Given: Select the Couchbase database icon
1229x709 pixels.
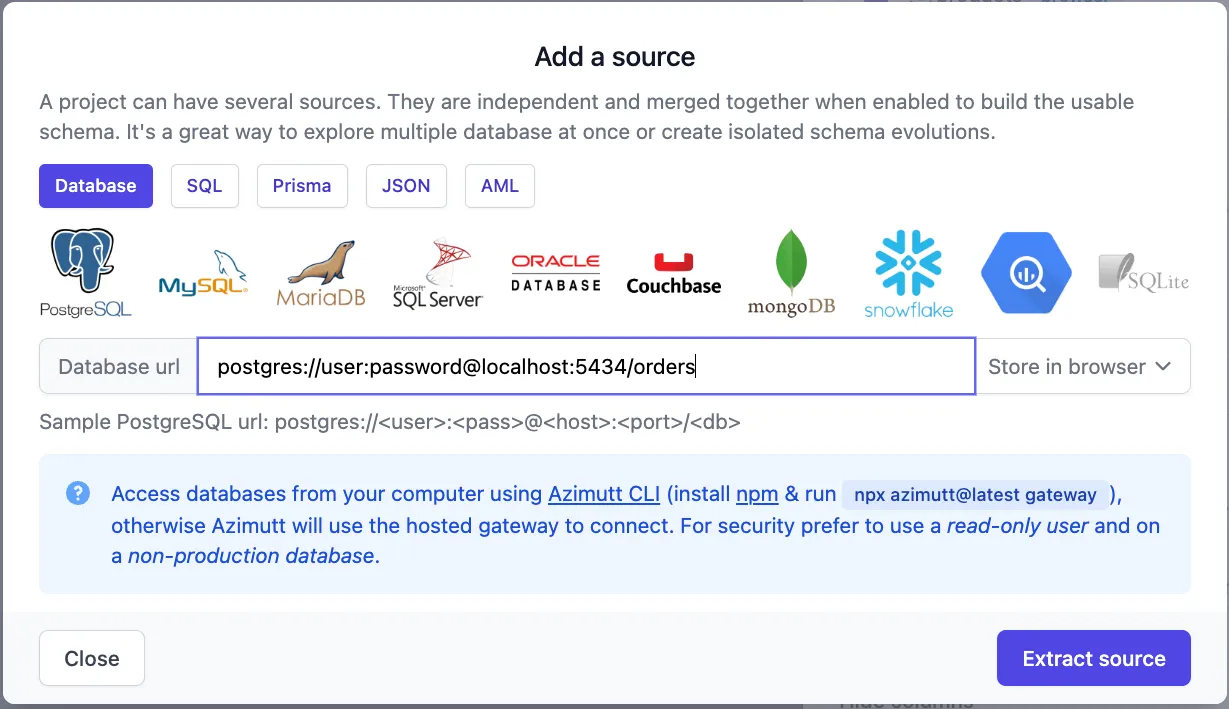Looking at the screenshot, I should click(x=673, y=274).
